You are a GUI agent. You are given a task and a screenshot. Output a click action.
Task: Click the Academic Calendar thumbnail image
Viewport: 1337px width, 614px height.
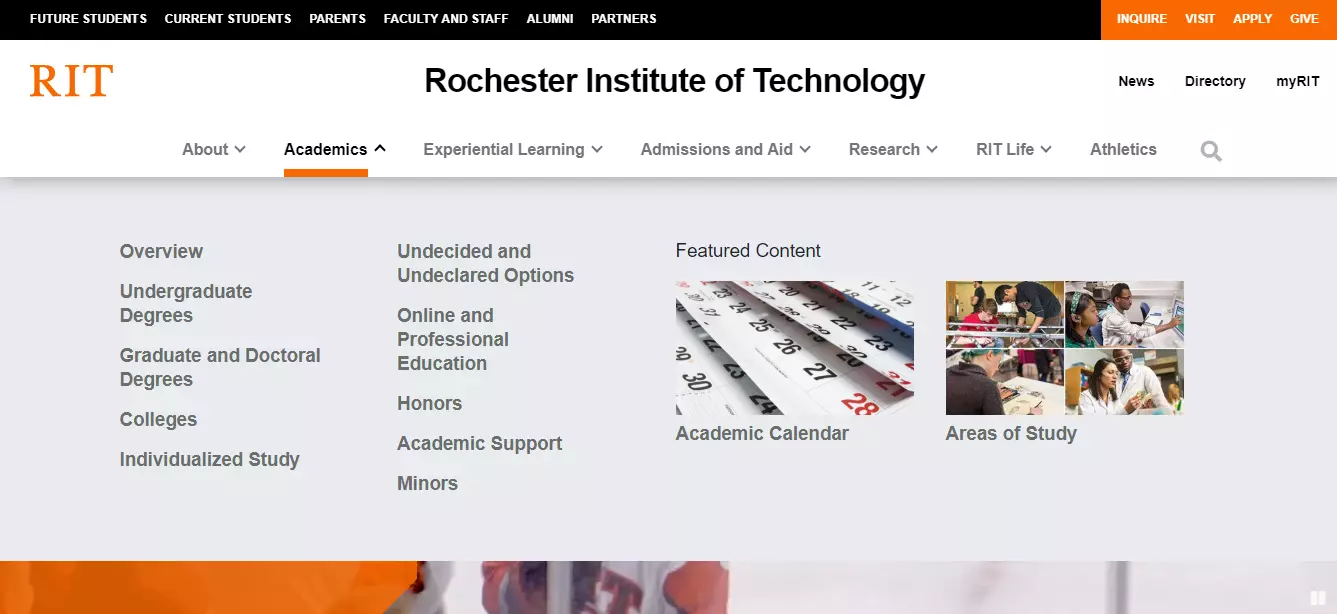[795, 348]
